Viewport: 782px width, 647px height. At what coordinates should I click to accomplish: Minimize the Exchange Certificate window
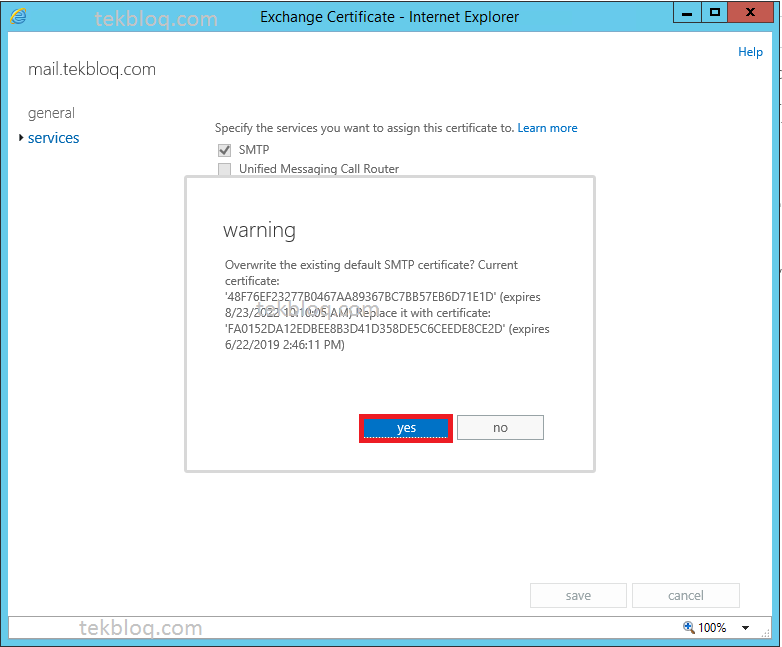[x=687, y=13]
